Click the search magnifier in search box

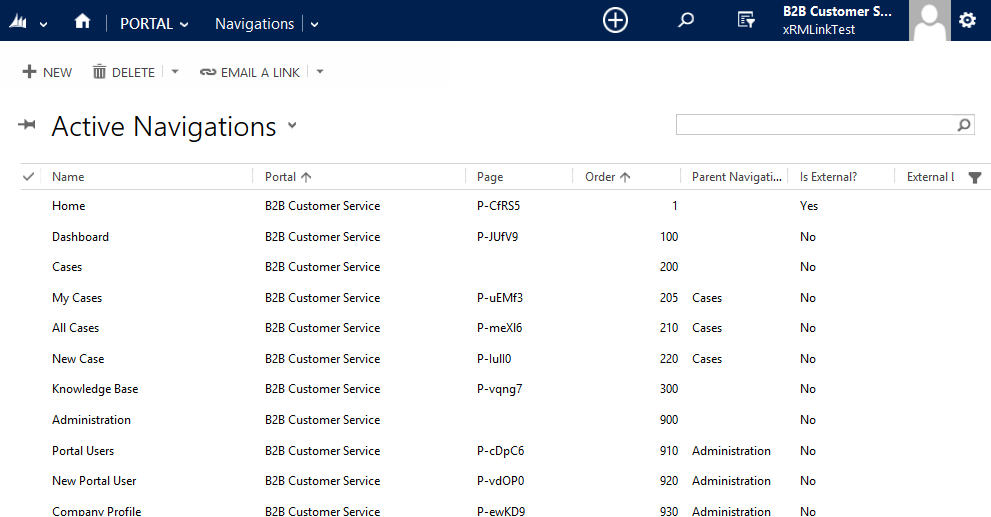coord(964,125)
